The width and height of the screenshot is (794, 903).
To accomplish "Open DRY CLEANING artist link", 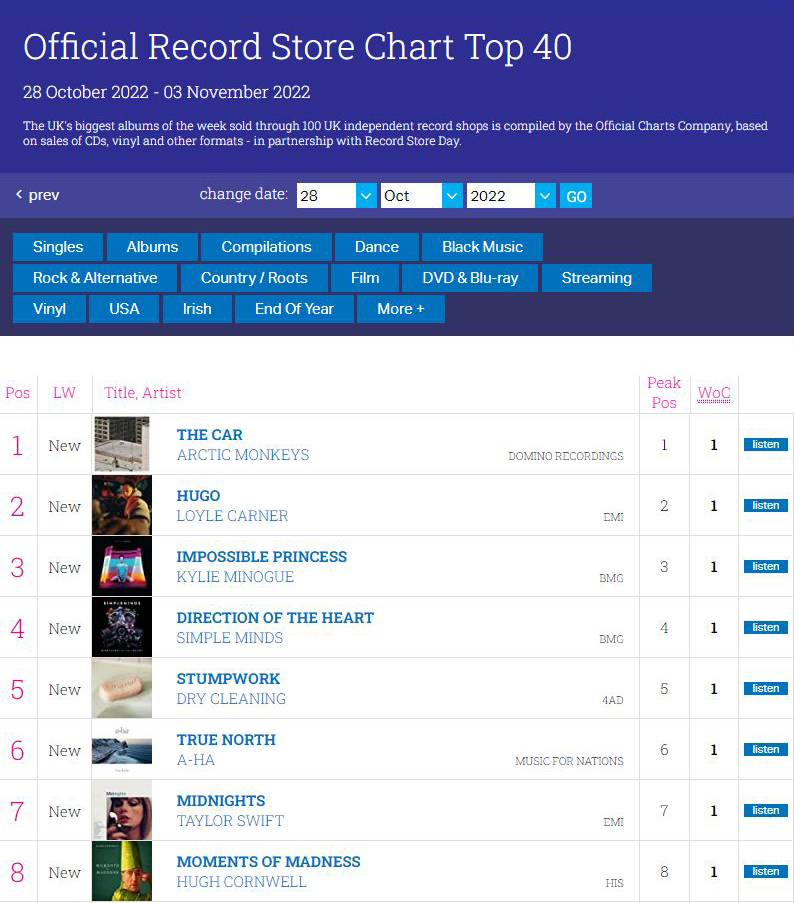I will coord(231,699).
